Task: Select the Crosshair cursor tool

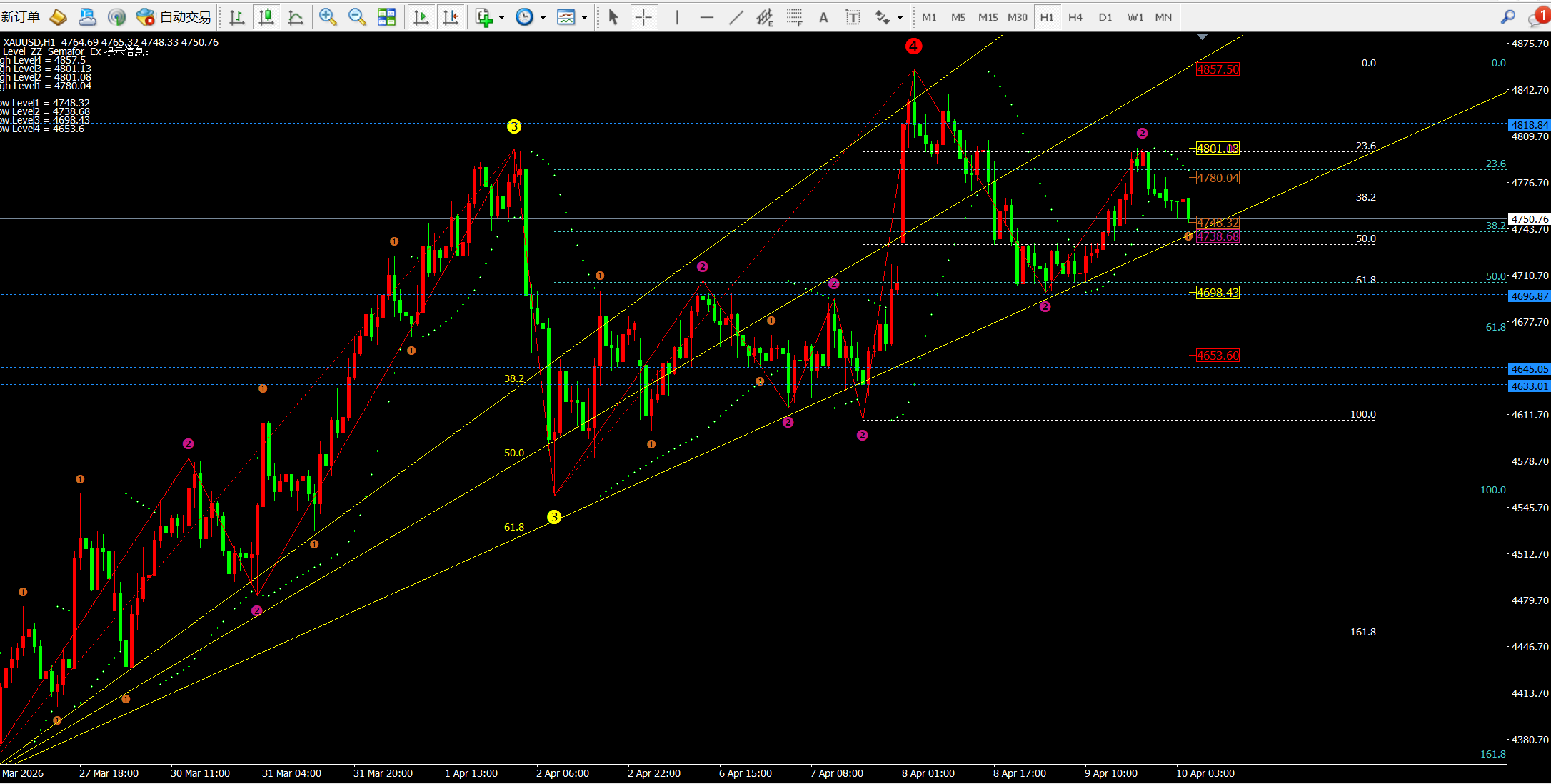Action: [x=643, y=17]
